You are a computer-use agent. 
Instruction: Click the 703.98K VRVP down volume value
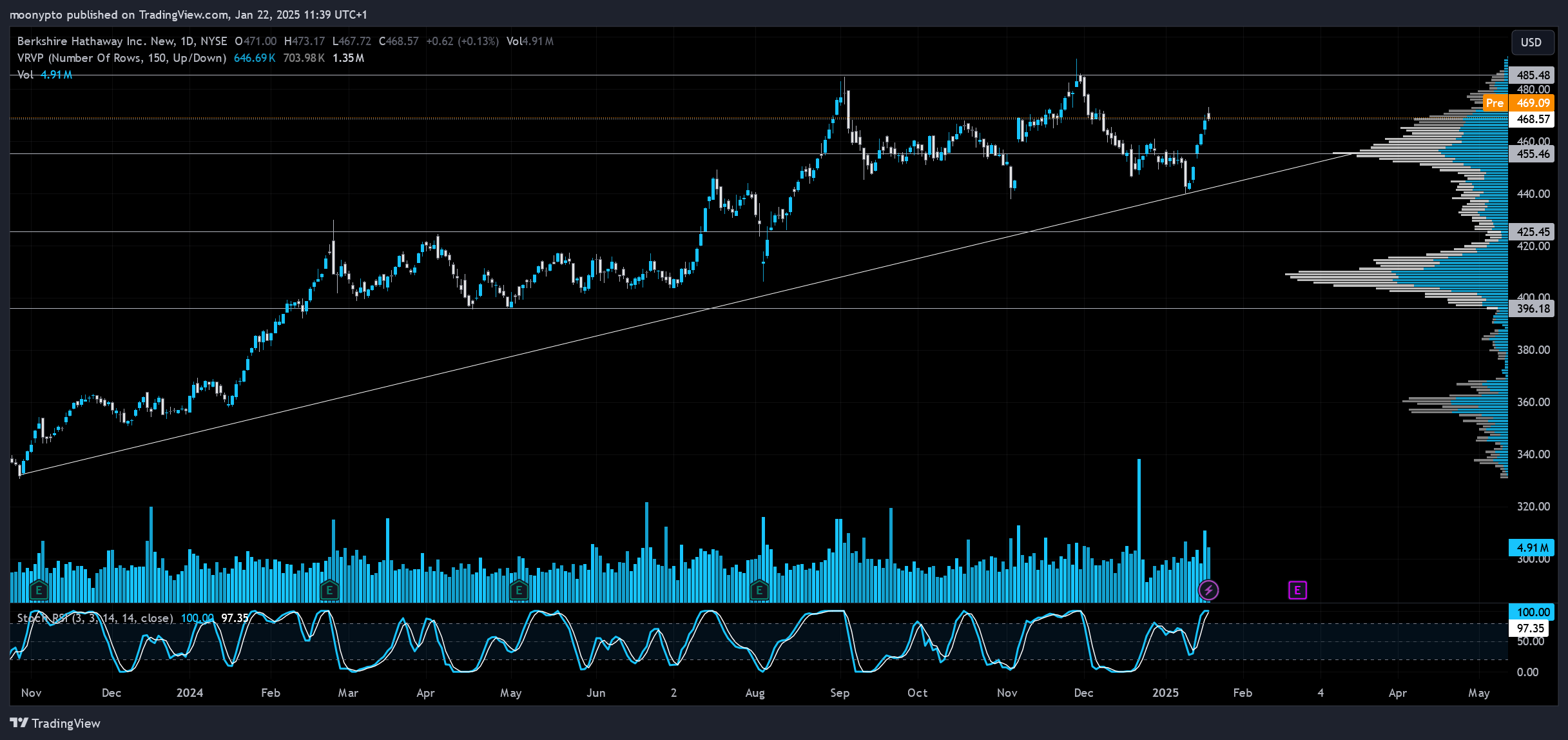(x=304, y=58)
